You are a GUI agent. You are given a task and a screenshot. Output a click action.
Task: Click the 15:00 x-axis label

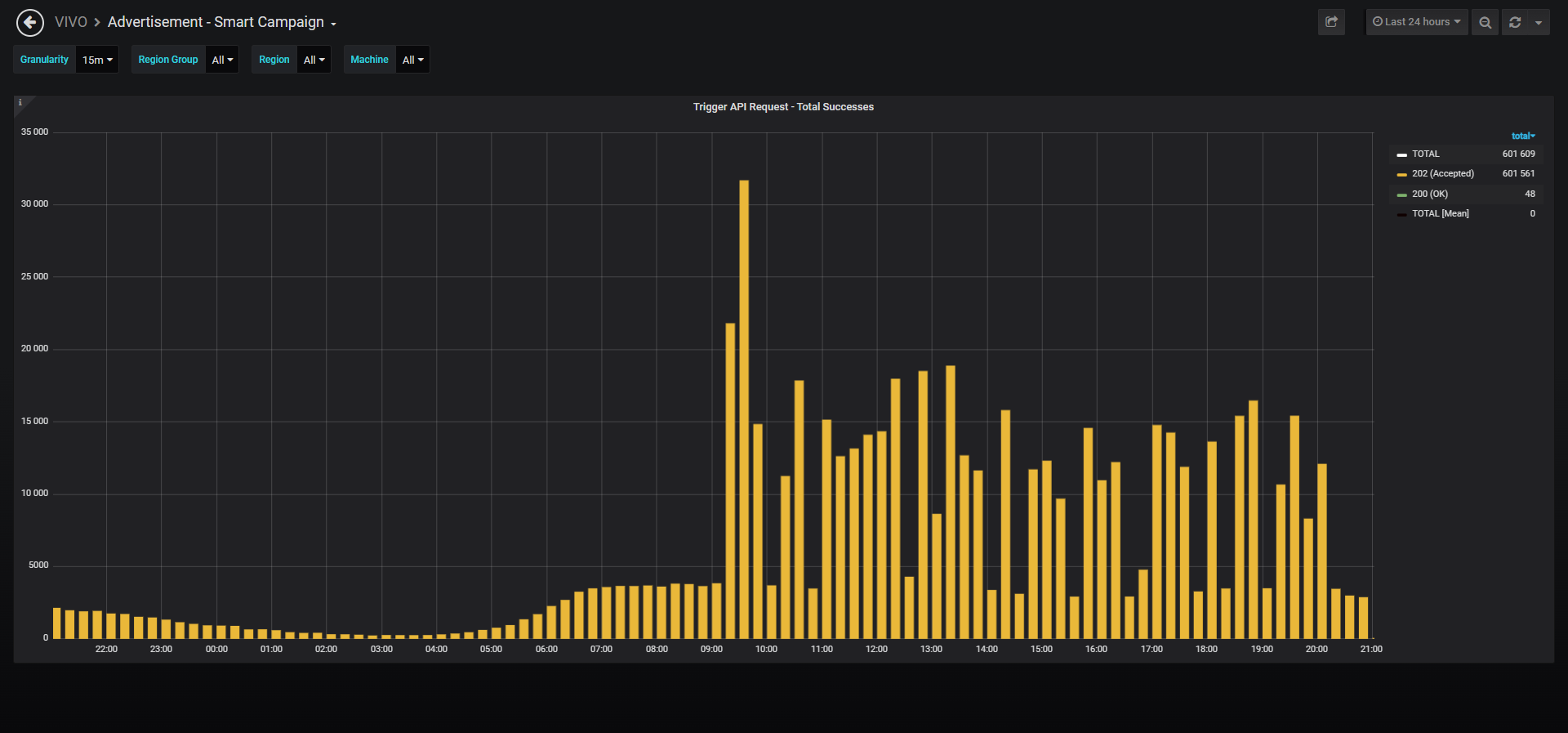click(1041, 649)
